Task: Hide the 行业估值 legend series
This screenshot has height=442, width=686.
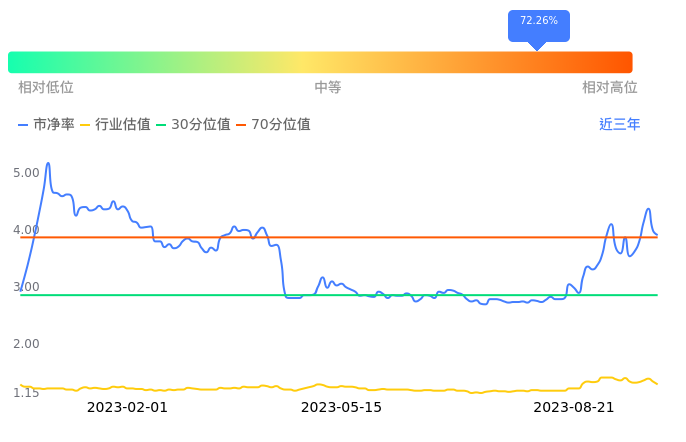Action: point(115,125)
